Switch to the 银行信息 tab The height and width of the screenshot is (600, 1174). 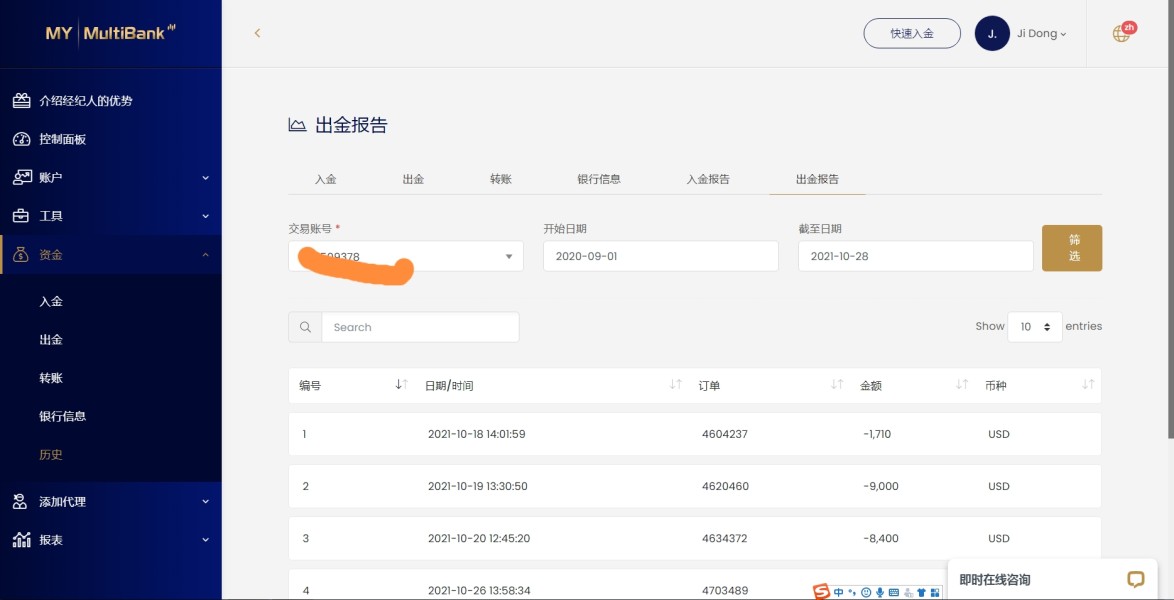click(599, 179)
